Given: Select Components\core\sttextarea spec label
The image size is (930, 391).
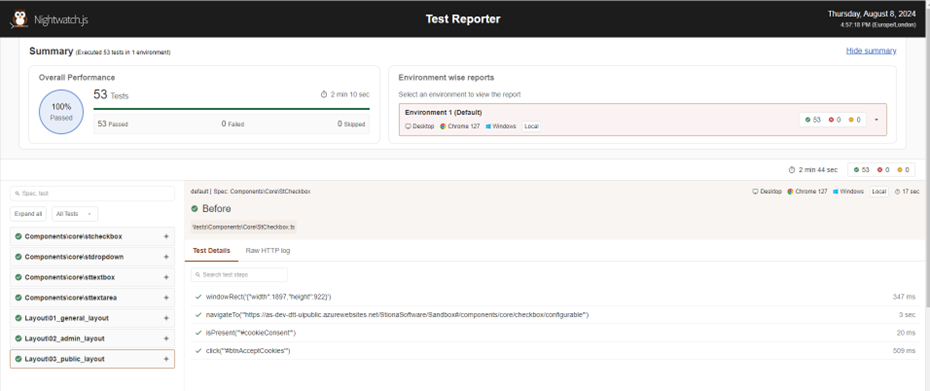Looking at the screenshot, I should pyautogui.click(x=71, y=298).
